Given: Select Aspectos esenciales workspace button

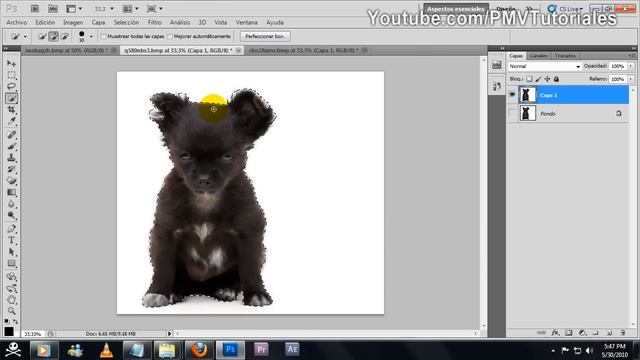Looking at the screenshot, I should (x=456, y=9).
